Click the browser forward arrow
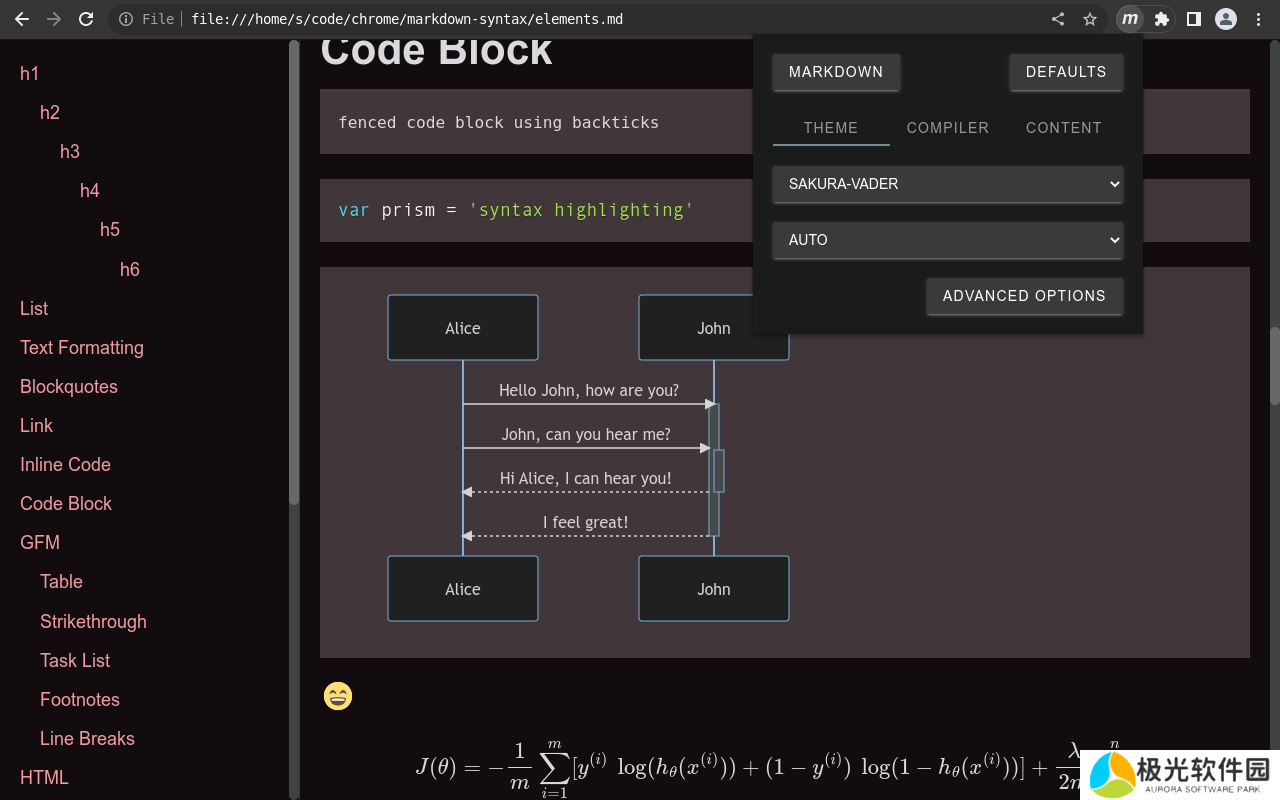The image size is (1280, 800). click(54, 19)
